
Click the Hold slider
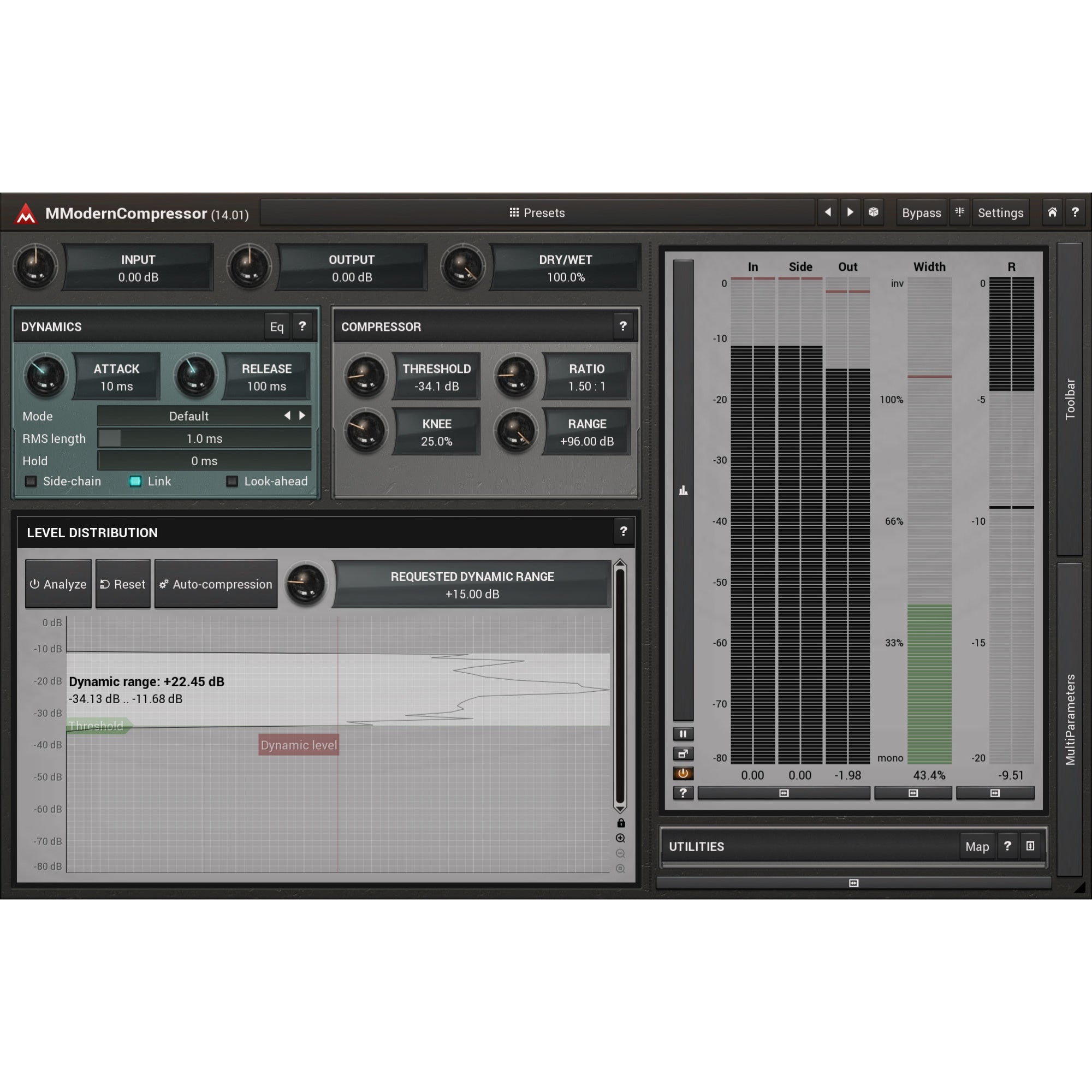[x=204, y=461]
